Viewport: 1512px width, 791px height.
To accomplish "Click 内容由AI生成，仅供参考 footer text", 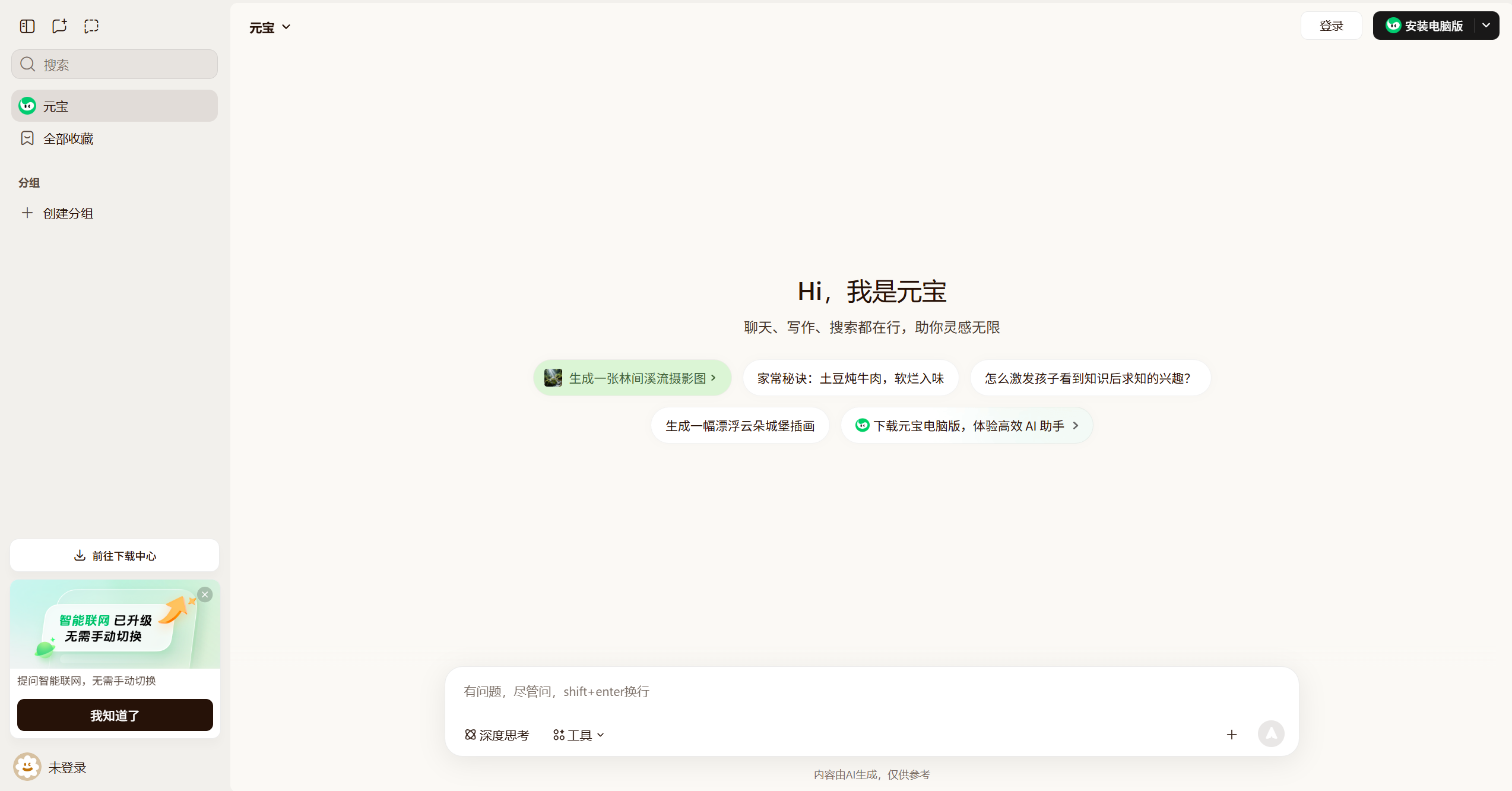I will click(x=871, y=774).
